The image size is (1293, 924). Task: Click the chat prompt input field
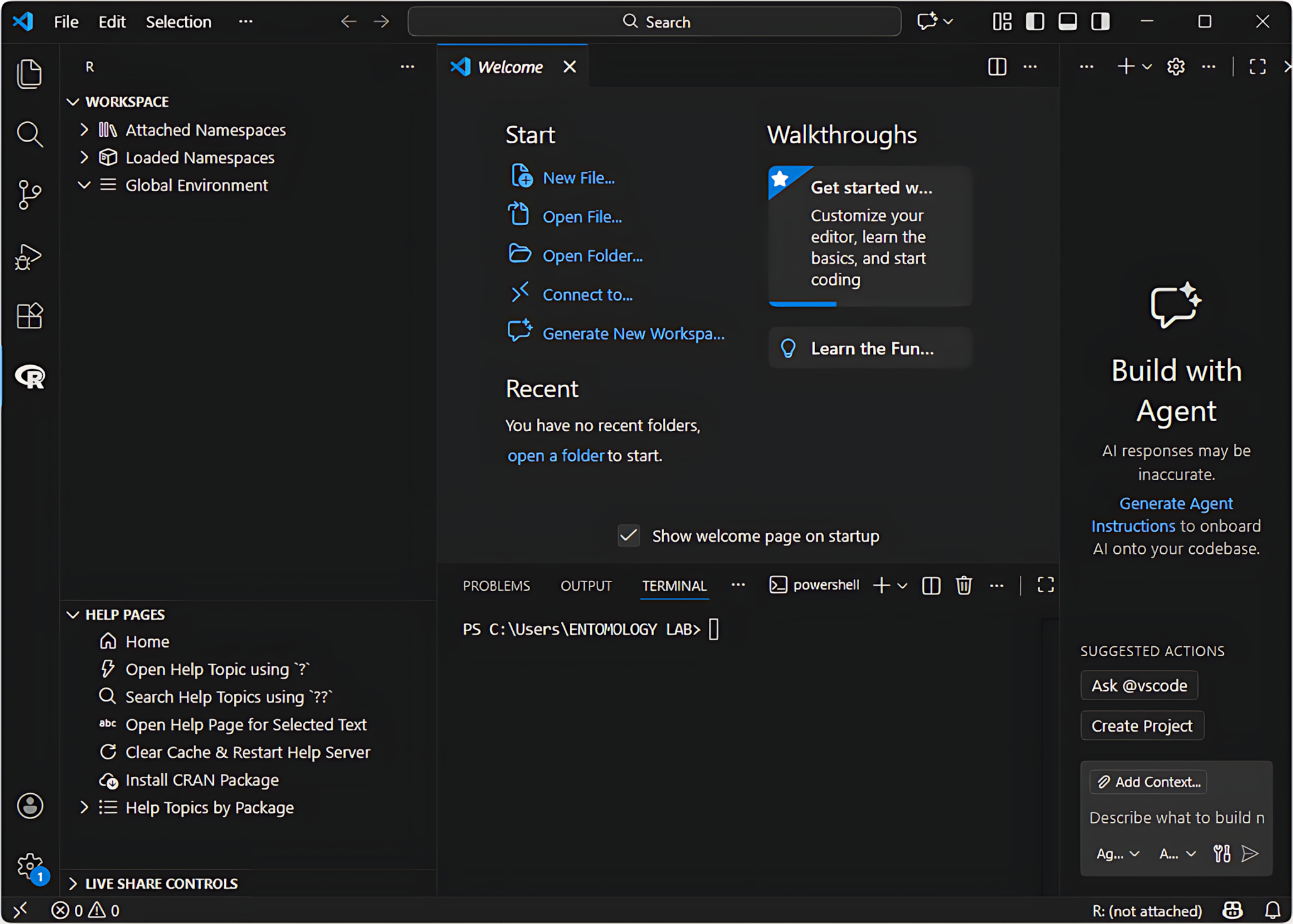point(1175,817)
